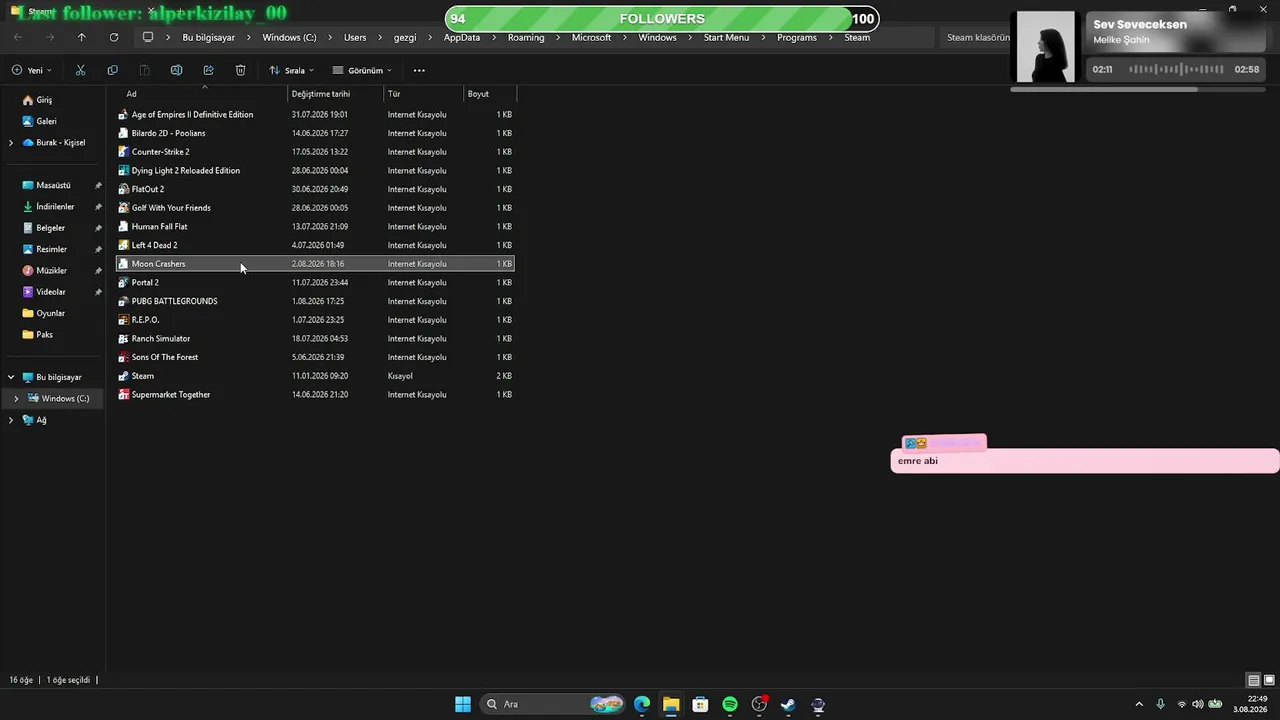Expand the Burak - Kişisel tree node

[11, 143]
